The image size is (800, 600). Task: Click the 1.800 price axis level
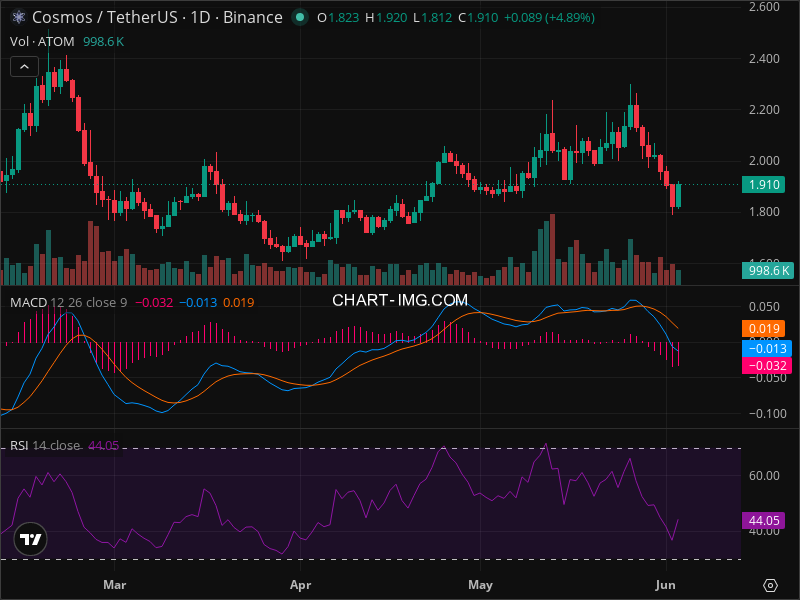764,211
